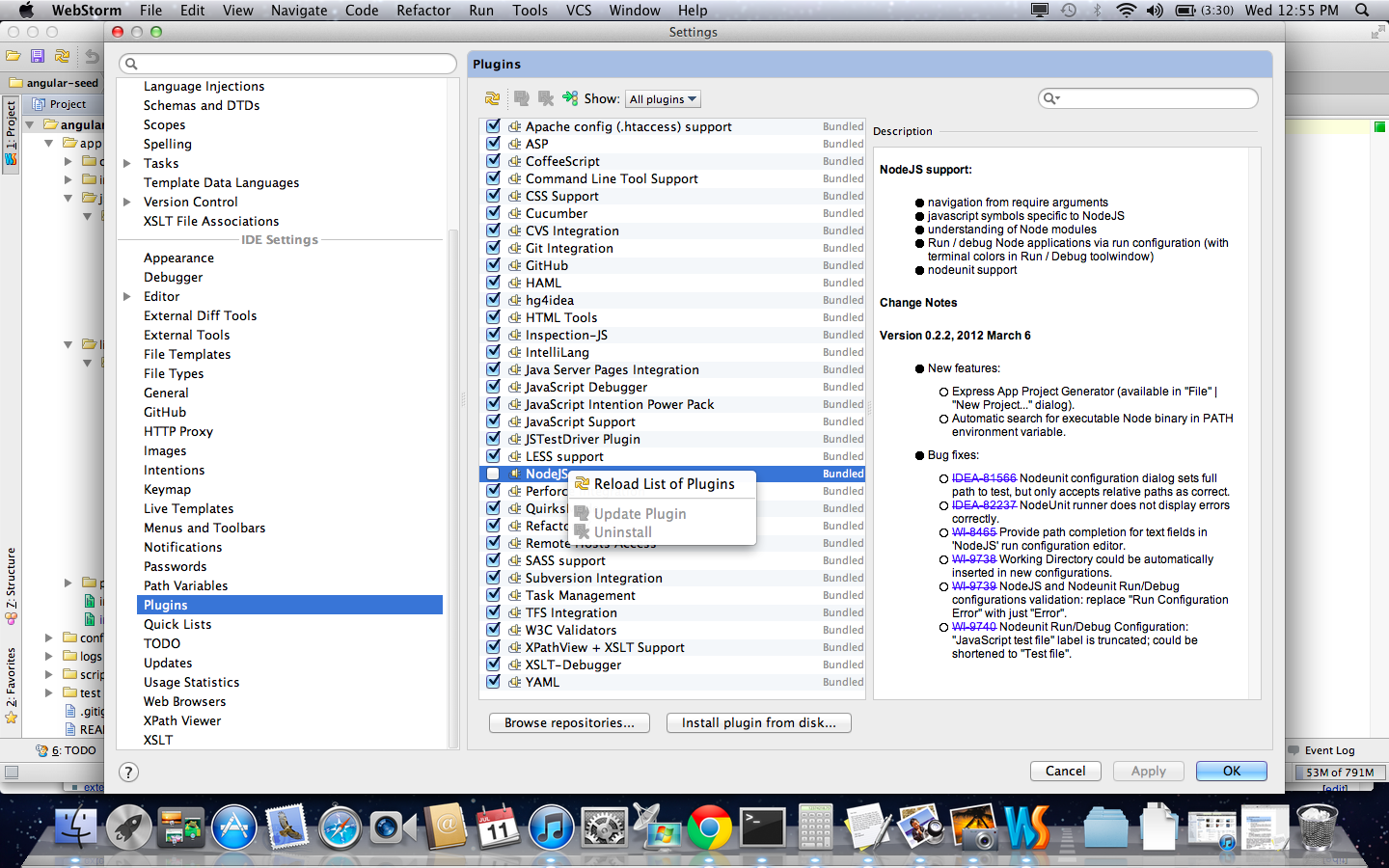The width and height of the screenshot is (1389, 868).
Task: Open the Show All plugins dropdown
Action: 663,99
